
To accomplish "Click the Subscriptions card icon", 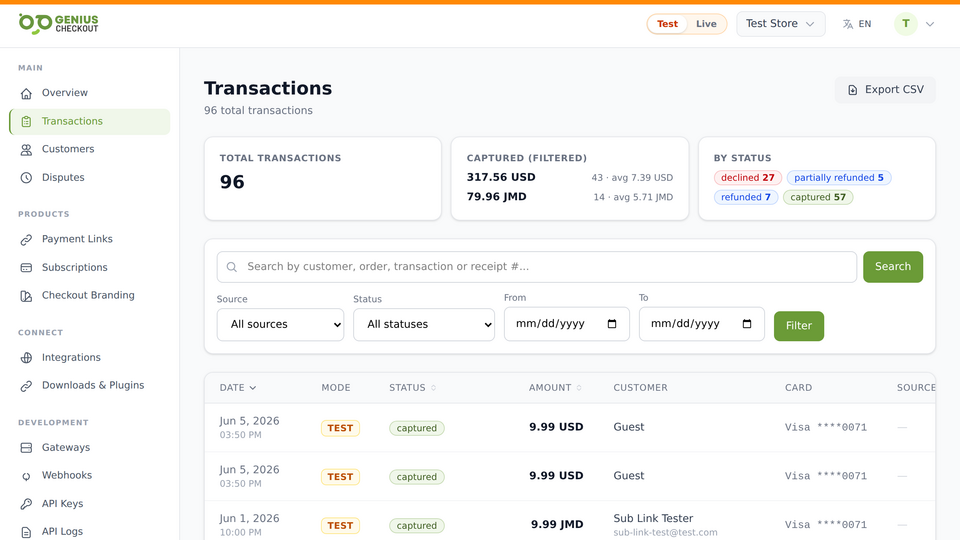I will [x=26, y=268].
